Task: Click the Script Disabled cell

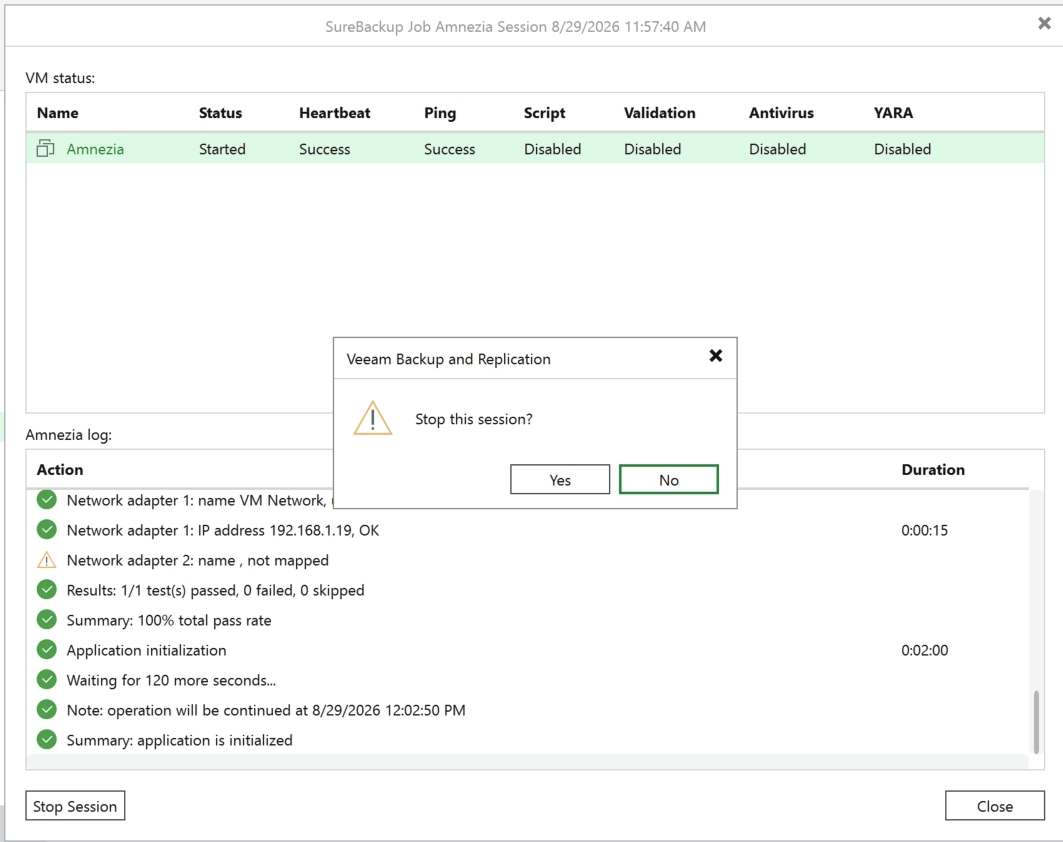Action: tap(553, 149)
